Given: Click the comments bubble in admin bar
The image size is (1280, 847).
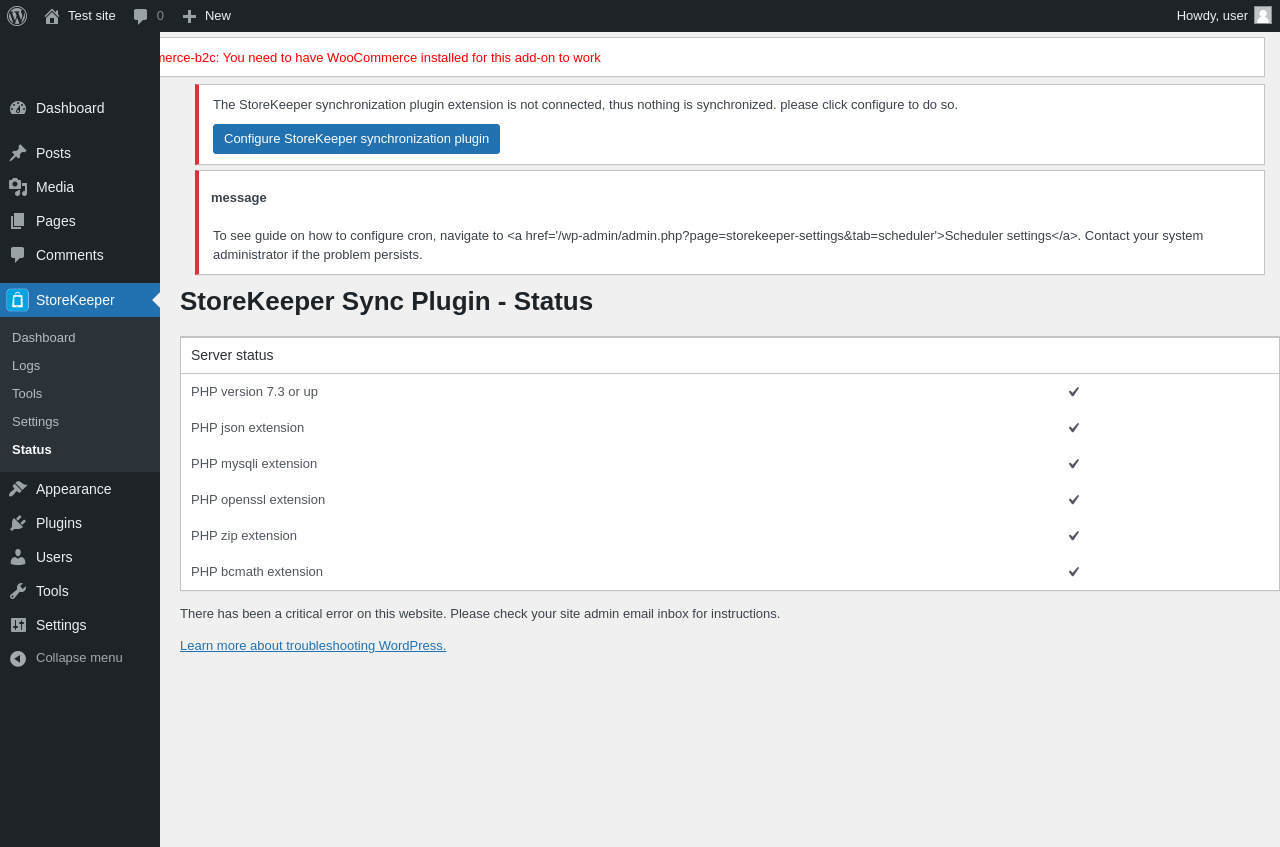Looking at the screenshot, I should 141,16.
